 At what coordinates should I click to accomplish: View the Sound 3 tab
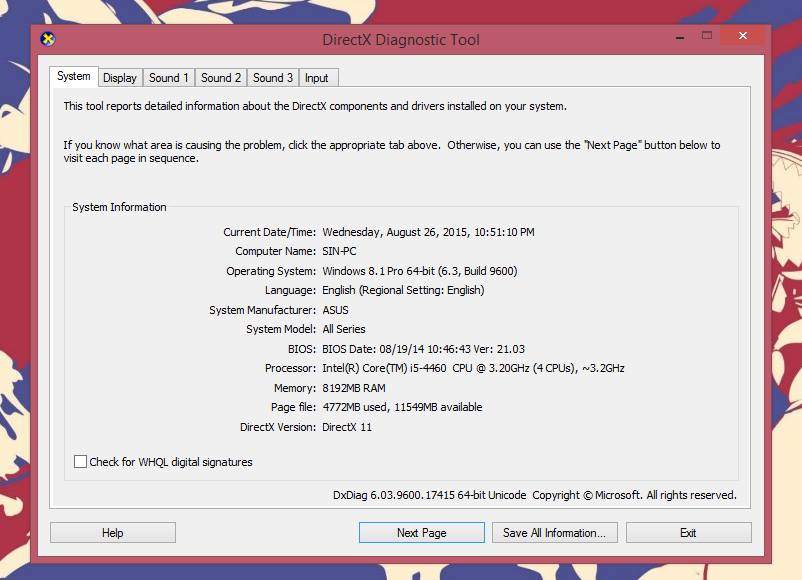point(273,78)
